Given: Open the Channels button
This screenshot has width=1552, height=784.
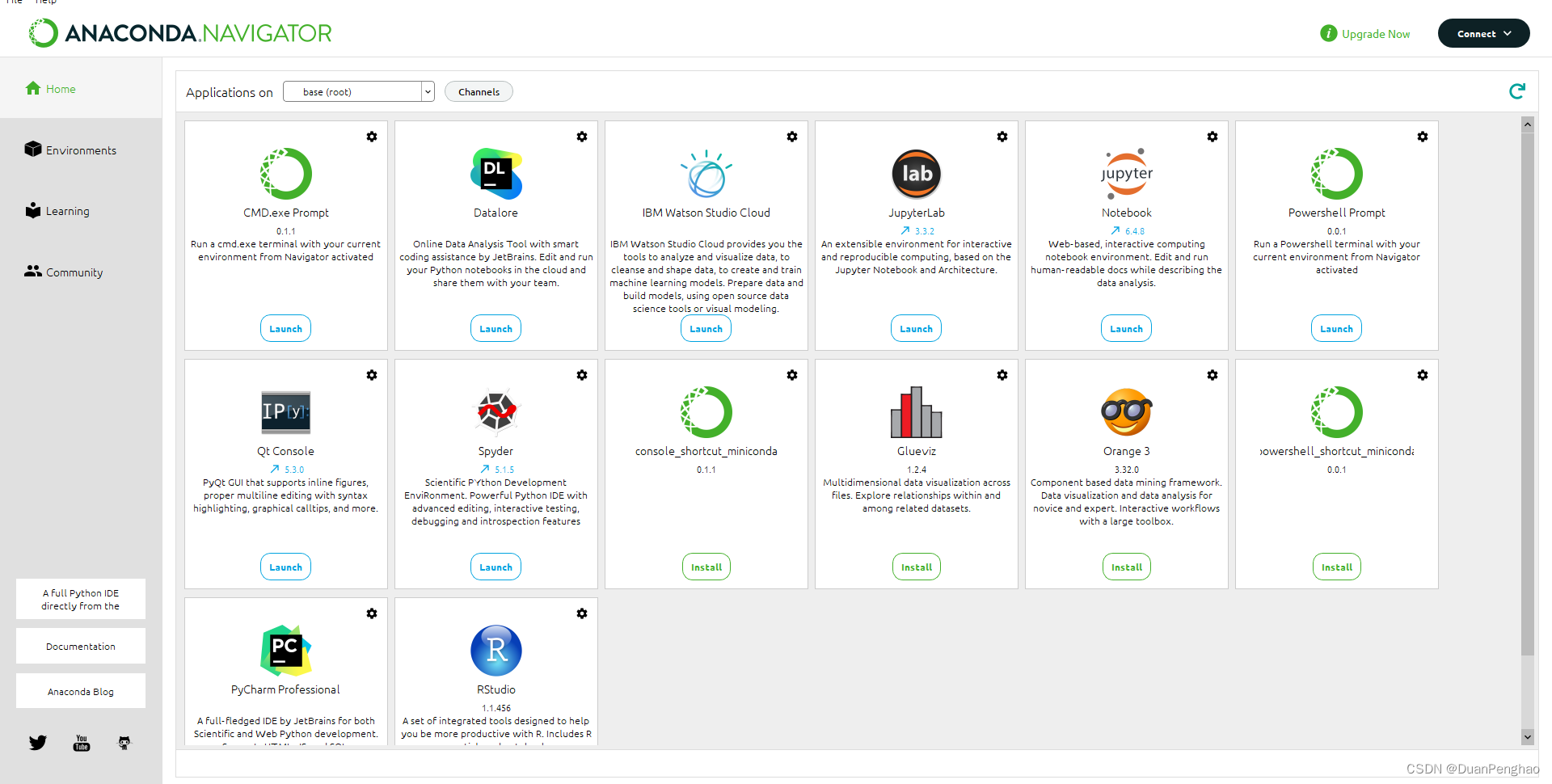Looking at the screenshot, I should (x=479, y=91).
